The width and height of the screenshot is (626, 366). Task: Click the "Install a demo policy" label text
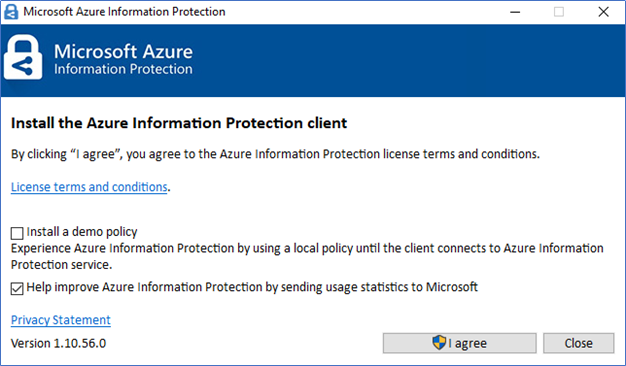(x=82, y=232)
